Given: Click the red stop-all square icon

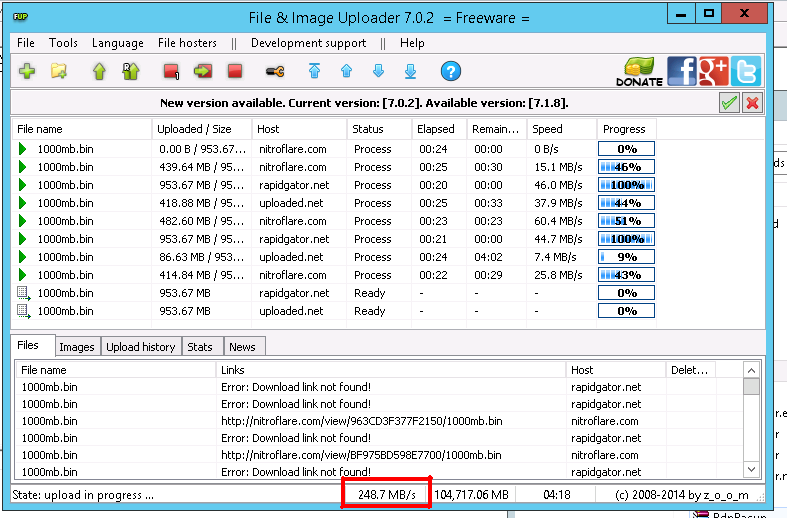Looking at the screenshot, I should (x=235, y=71).
